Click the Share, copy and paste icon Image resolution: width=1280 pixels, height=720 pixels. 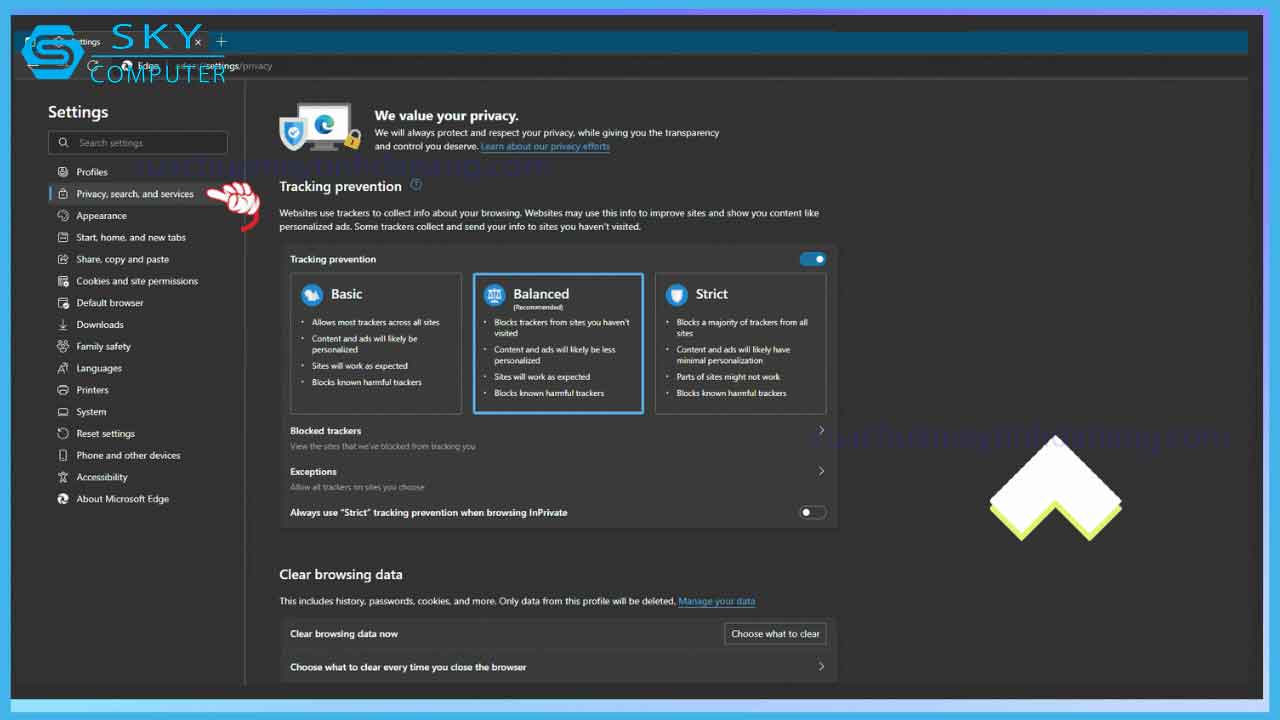pyautogui.click(x=63, y=260)
